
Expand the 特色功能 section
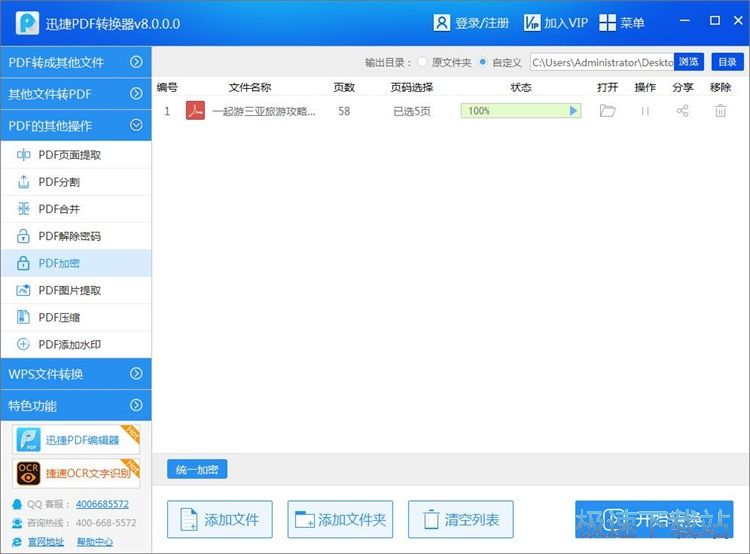click(x=76, y=405)
